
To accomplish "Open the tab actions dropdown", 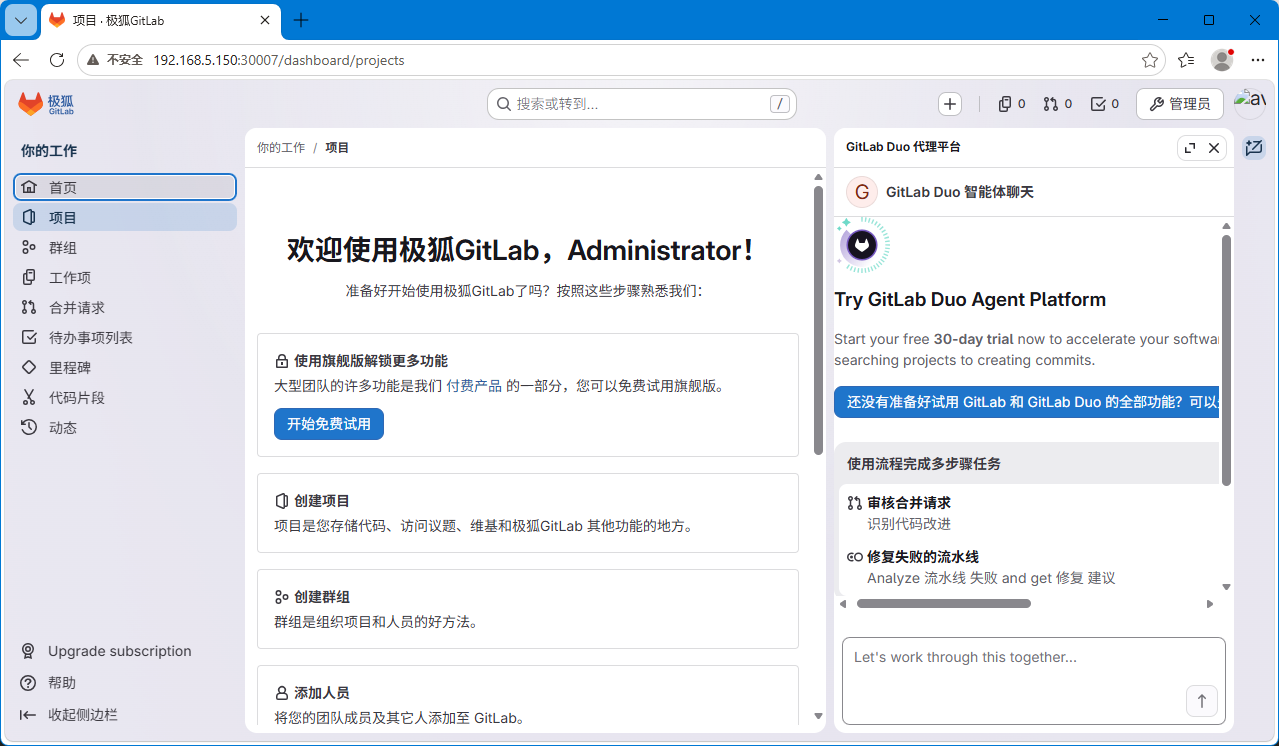I will pos(20,20).
